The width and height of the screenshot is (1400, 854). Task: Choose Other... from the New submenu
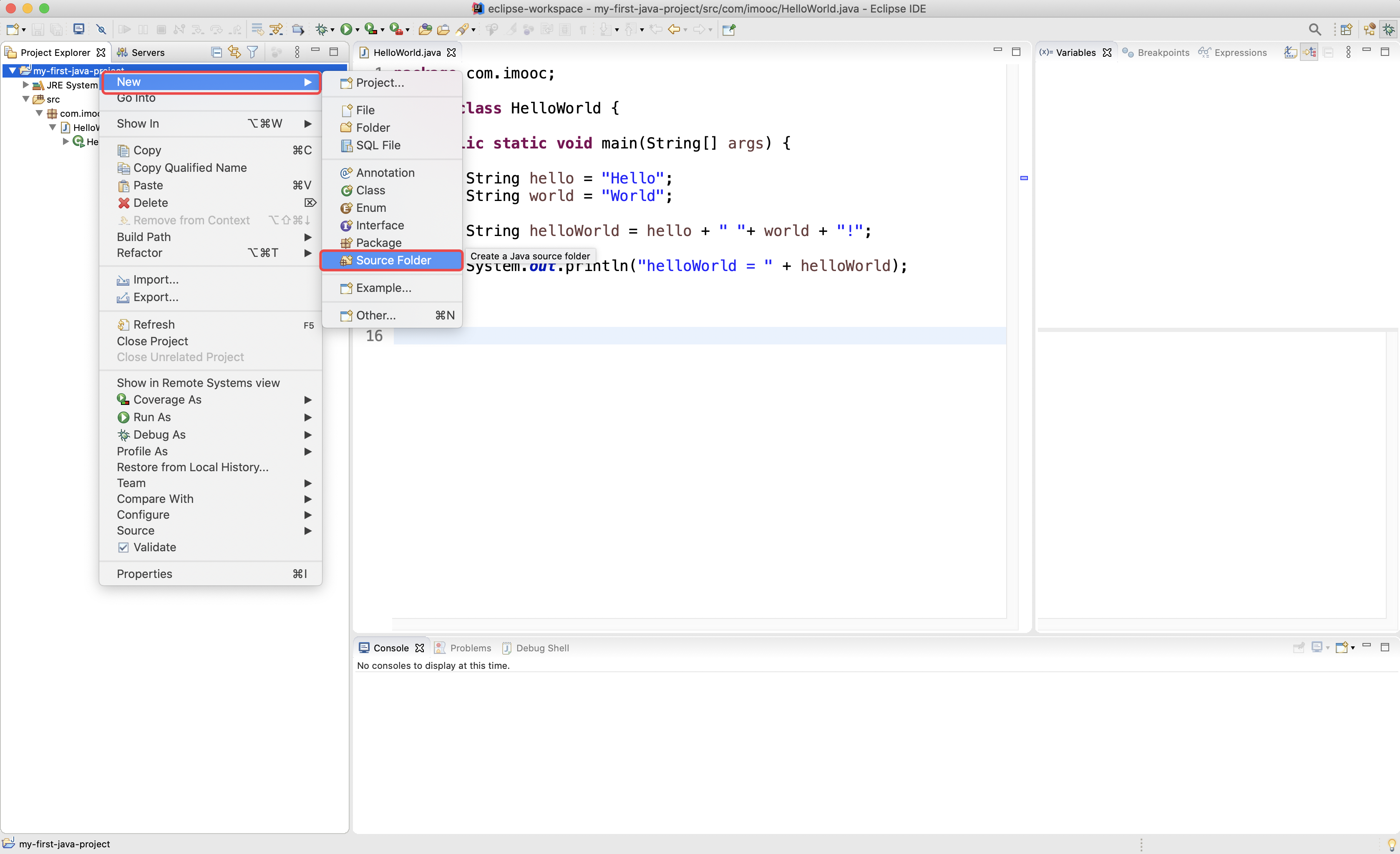click(391, 315)
